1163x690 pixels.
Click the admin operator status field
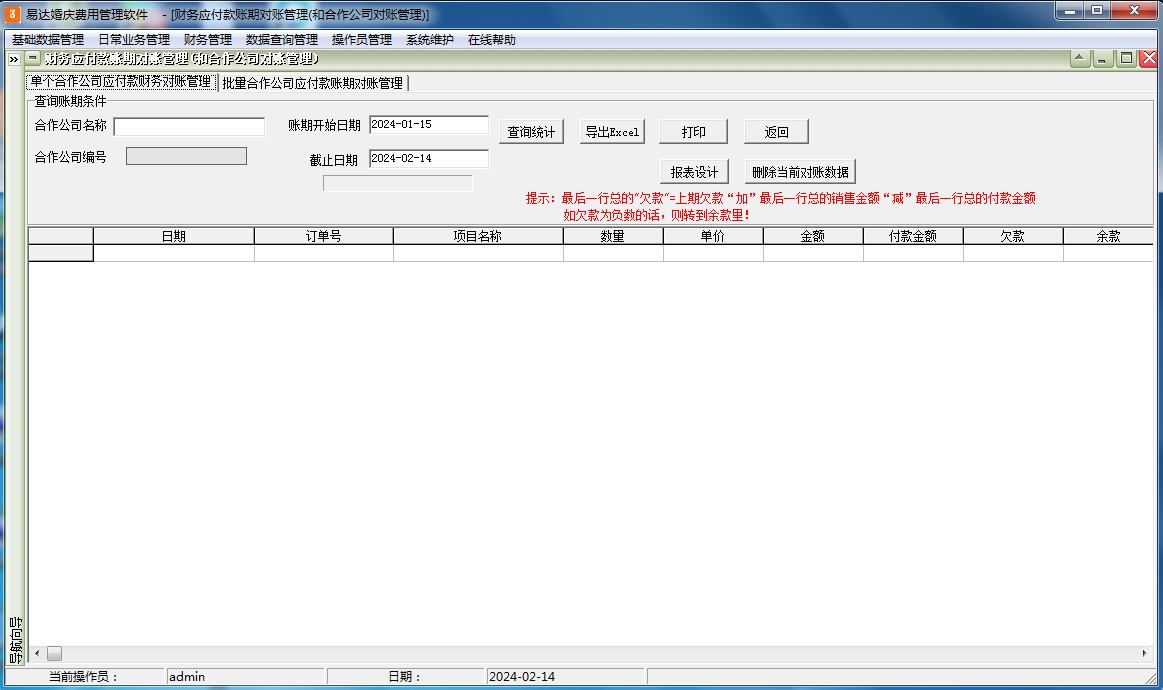pyautogui.click(x=246, y=677)
